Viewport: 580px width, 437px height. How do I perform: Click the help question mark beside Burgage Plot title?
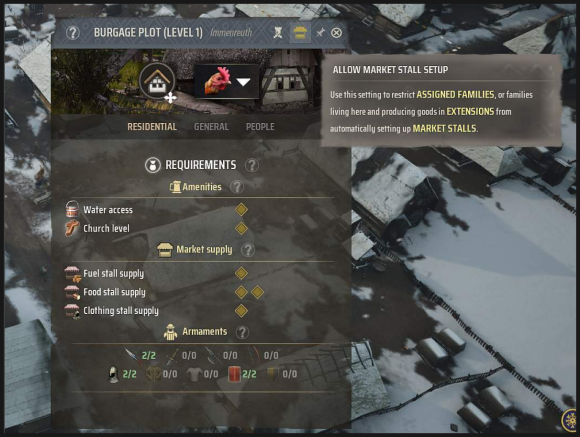coord(73,33)
